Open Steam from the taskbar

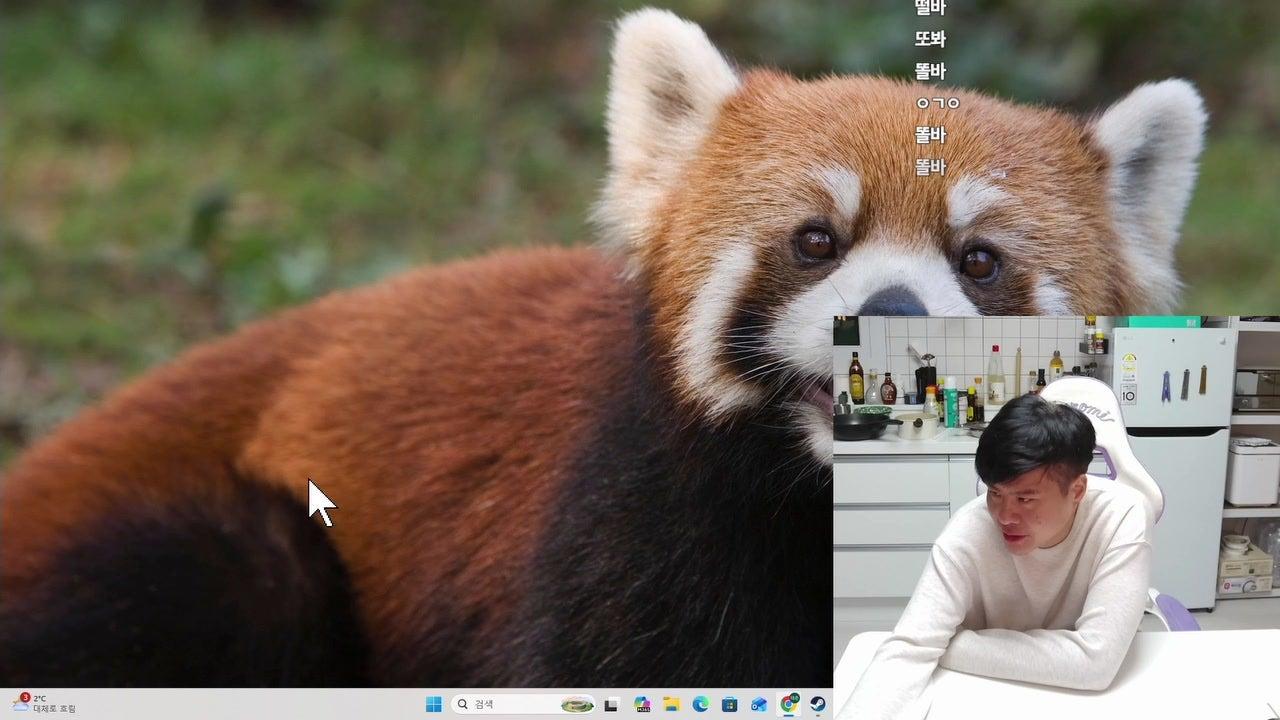(x=817, y=704)
